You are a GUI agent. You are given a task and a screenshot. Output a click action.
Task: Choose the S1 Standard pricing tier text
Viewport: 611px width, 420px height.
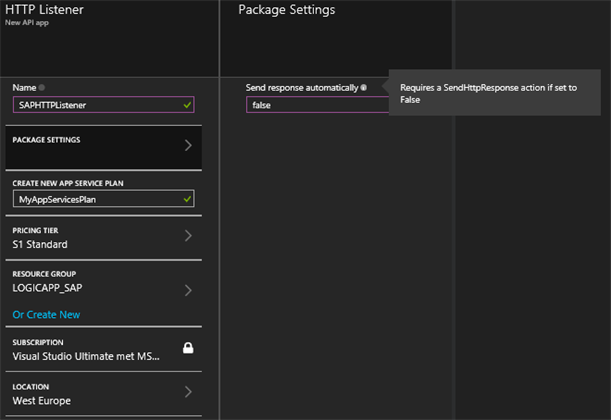[x=40, y=244]
